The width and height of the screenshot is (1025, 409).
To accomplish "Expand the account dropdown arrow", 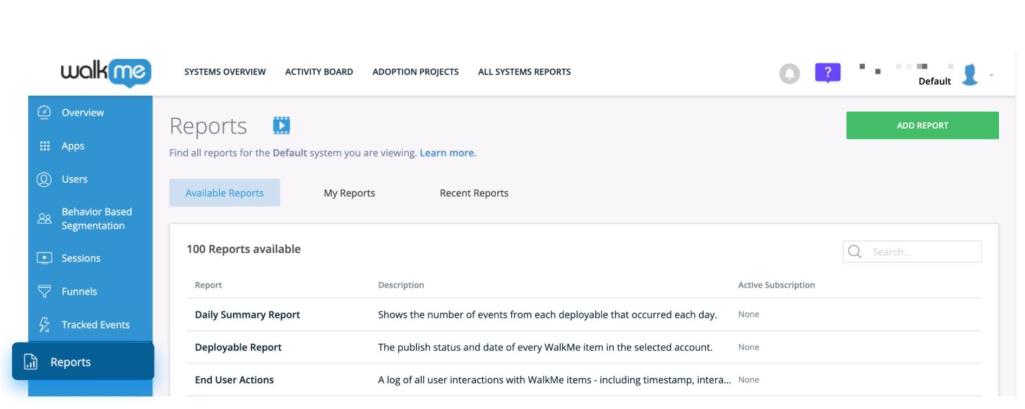I will [991, 75].
